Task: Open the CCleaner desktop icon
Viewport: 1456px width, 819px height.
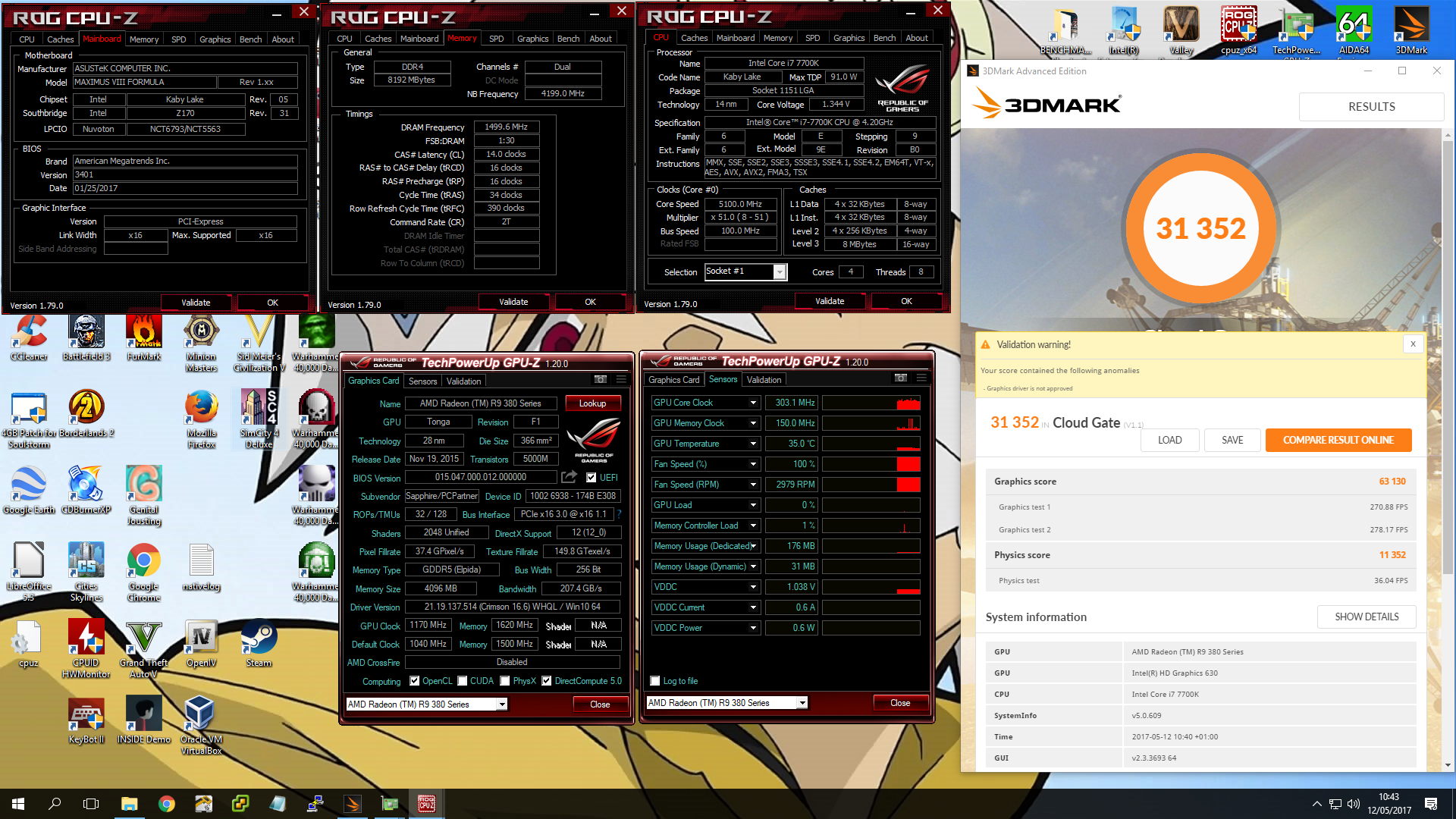Action: coord(29,338)
